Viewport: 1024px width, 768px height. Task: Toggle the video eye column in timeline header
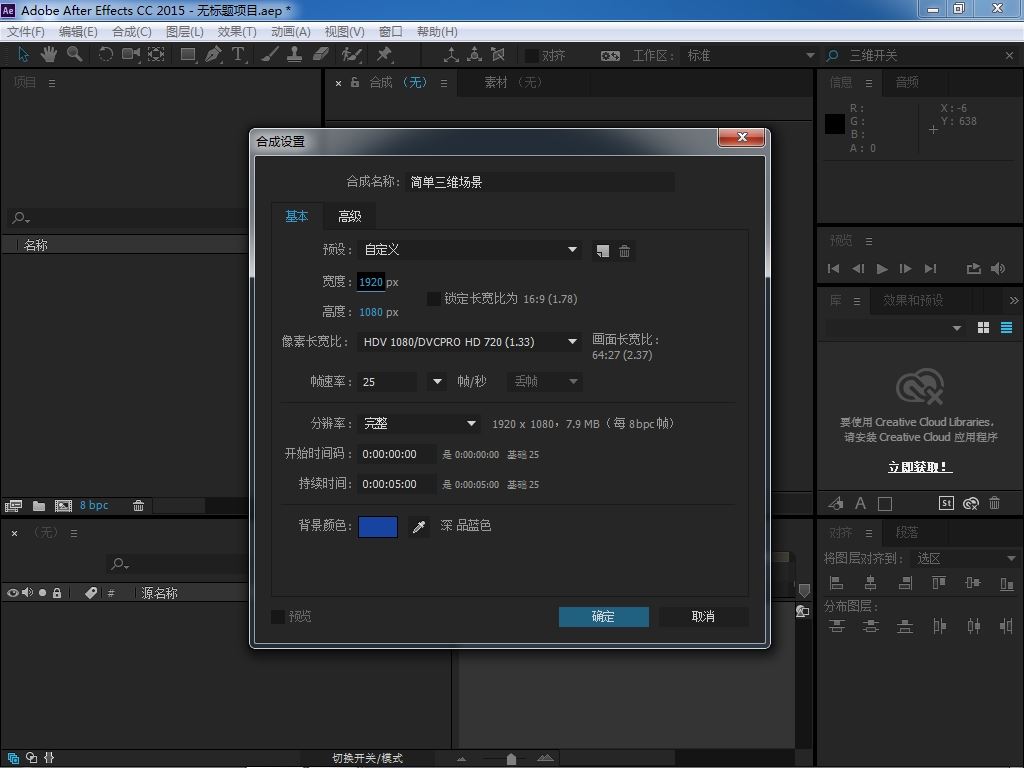(12, 593)
